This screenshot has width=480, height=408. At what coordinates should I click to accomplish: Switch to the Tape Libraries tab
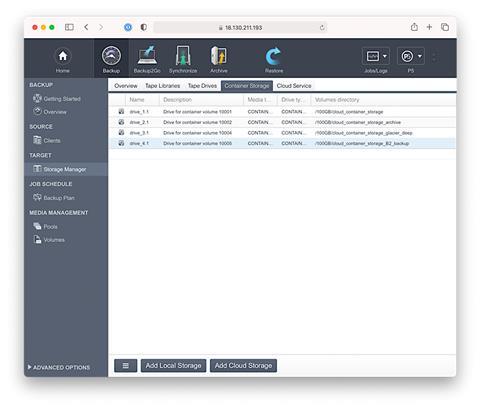tap(162, 86)
